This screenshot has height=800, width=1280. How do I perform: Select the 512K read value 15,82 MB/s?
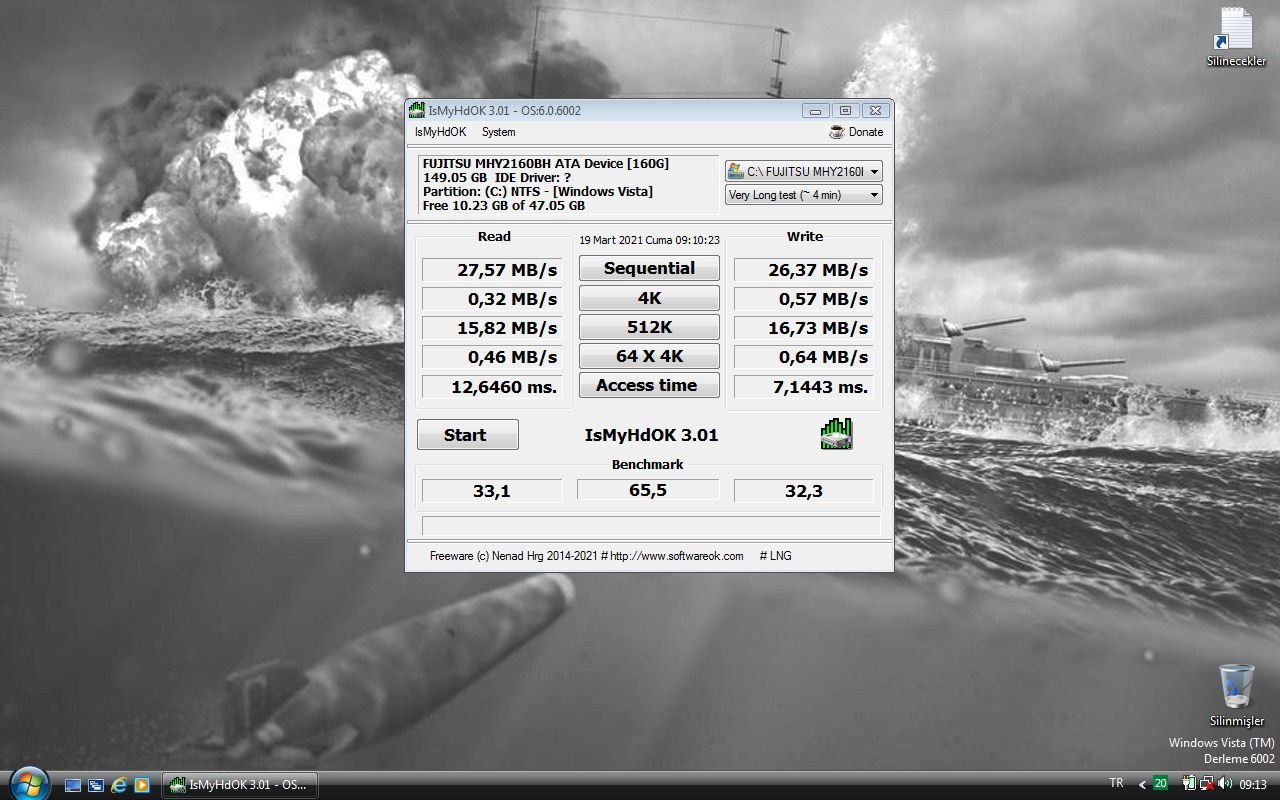(x=492, y=328)
